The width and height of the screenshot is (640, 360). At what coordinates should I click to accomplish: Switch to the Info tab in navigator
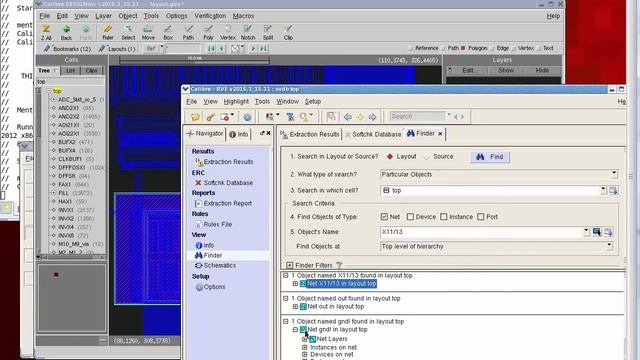(x=239, y=134)
